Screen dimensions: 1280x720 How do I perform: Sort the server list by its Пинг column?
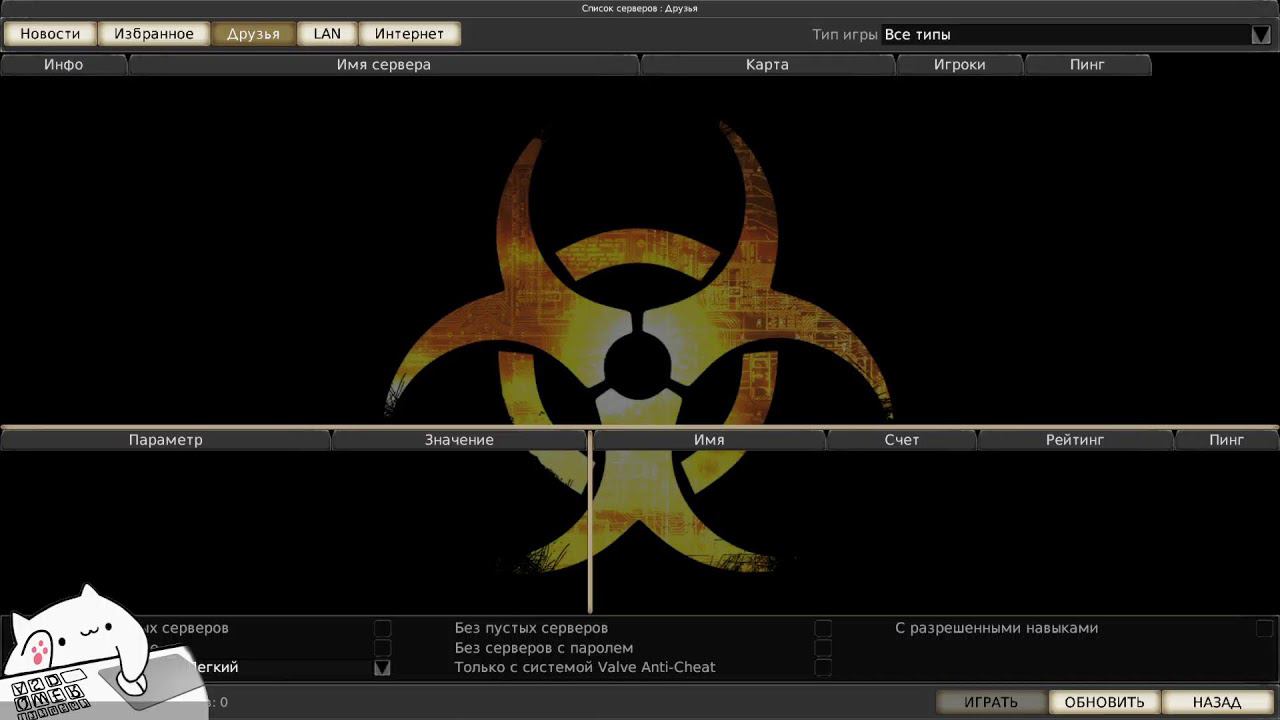coord(1088,65)
